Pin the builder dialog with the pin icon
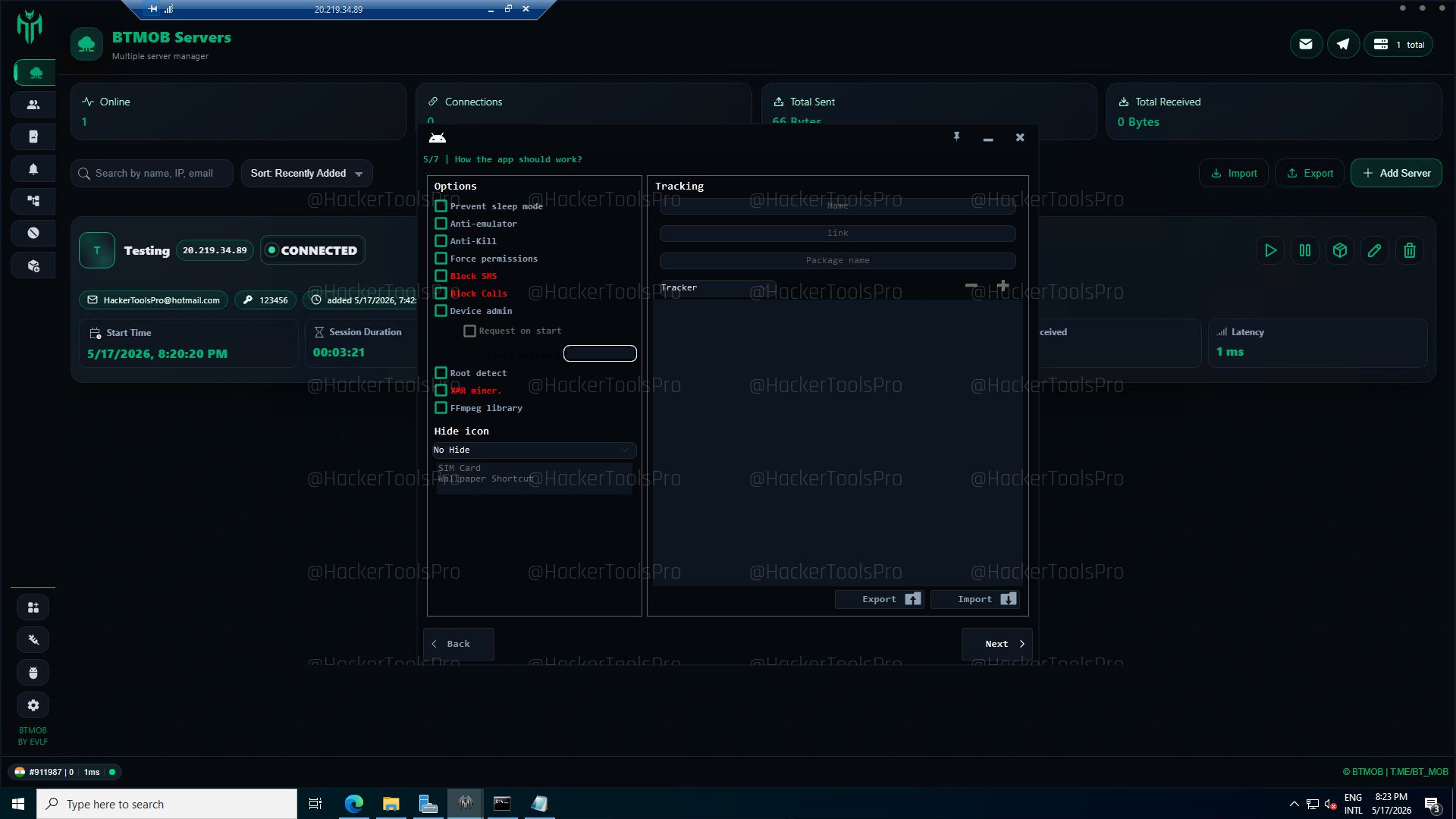 coord(957,136)
